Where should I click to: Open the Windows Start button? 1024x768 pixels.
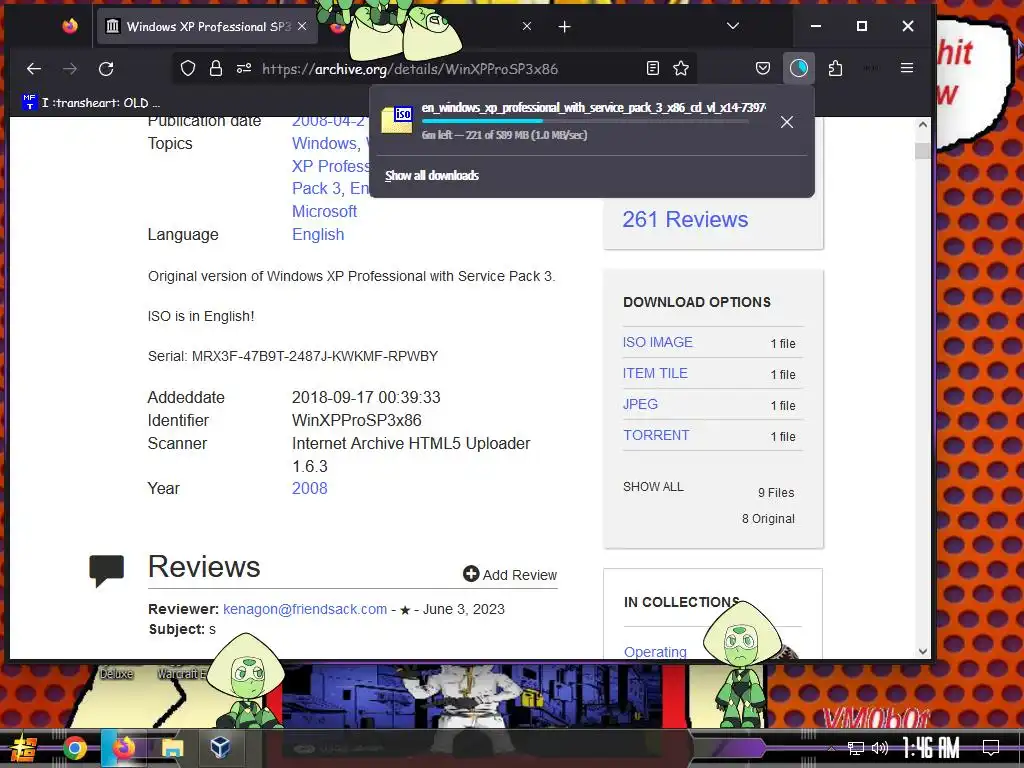[x=24, y=748]
